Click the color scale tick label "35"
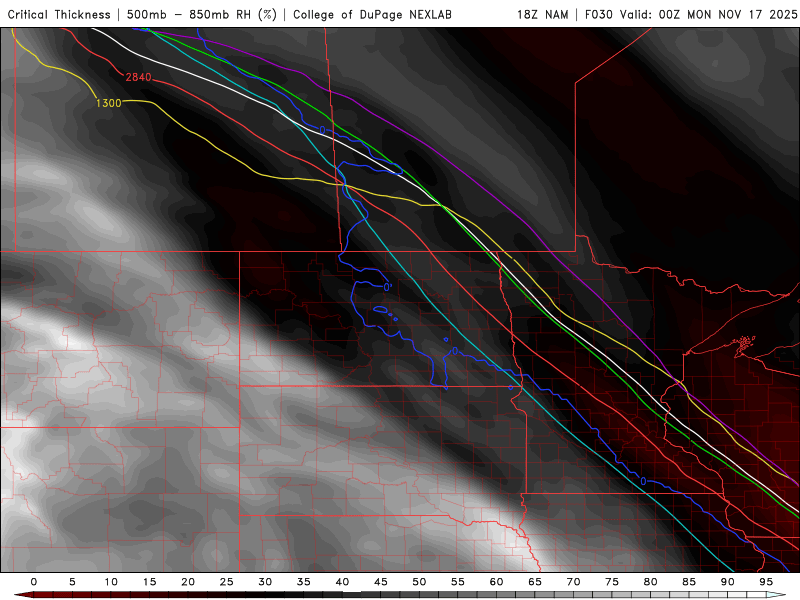Screen dimensions: 800x600 point(304,582)
